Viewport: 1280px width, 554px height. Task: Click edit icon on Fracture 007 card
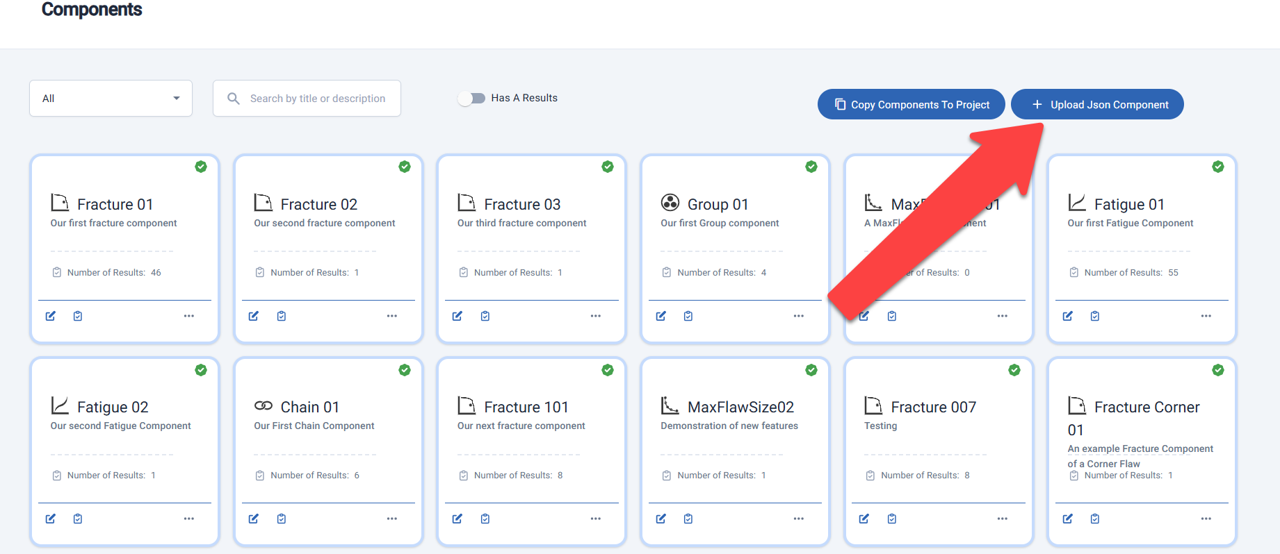click(864, 519)
